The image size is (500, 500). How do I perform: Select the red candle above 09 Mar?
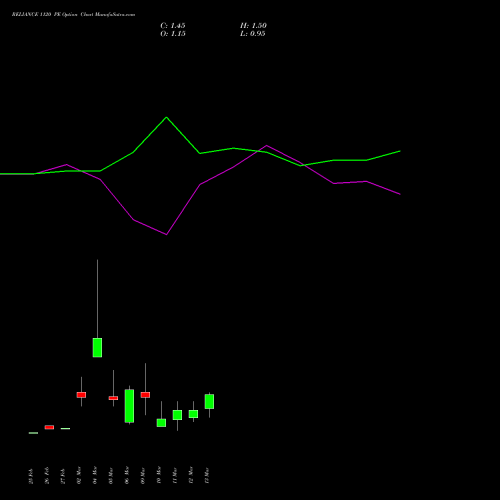[145, 395]
